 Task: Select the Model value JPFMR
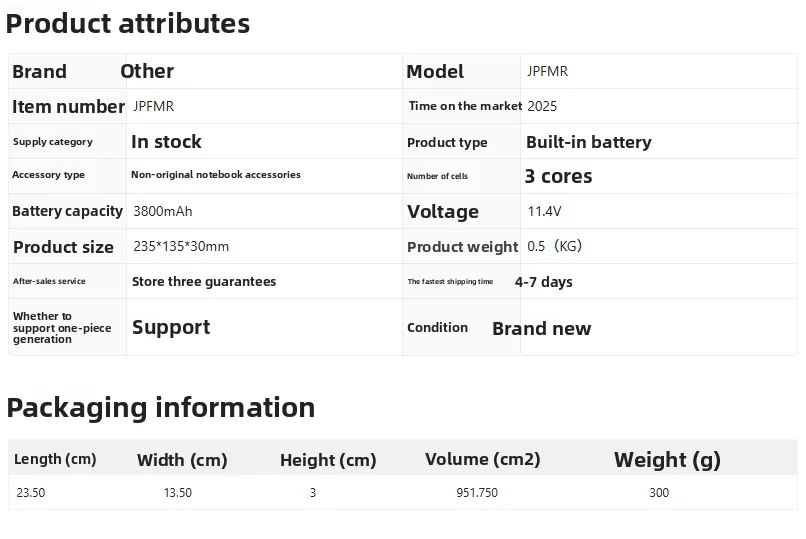(x=547, y=71)
